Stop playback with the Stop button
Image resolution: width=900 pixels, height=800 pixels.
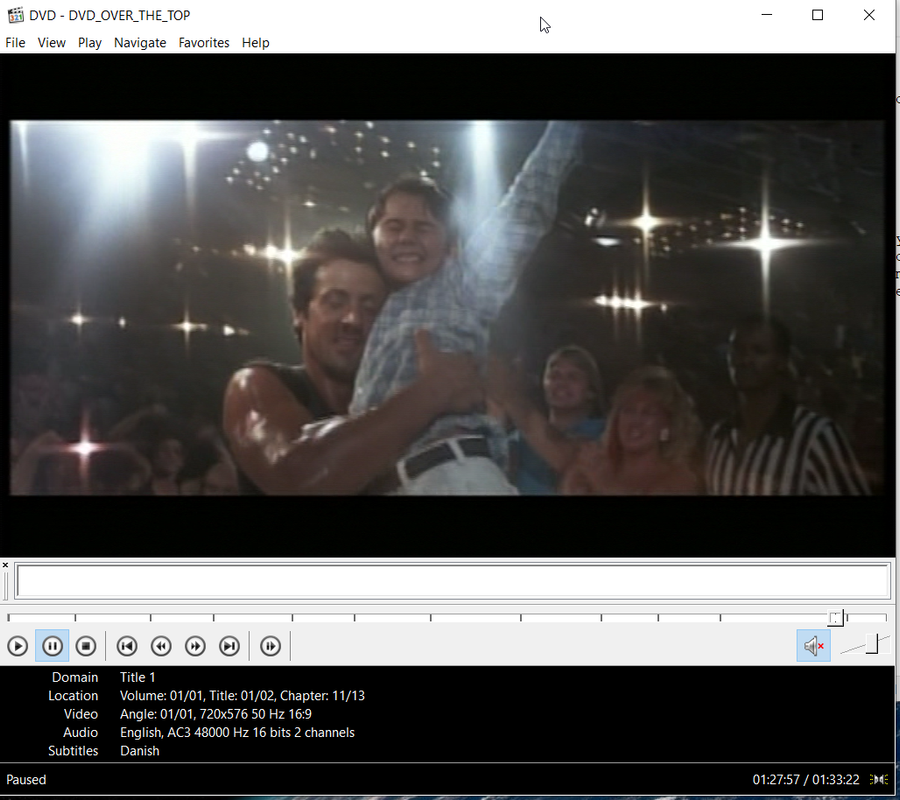tap(86, 646)
